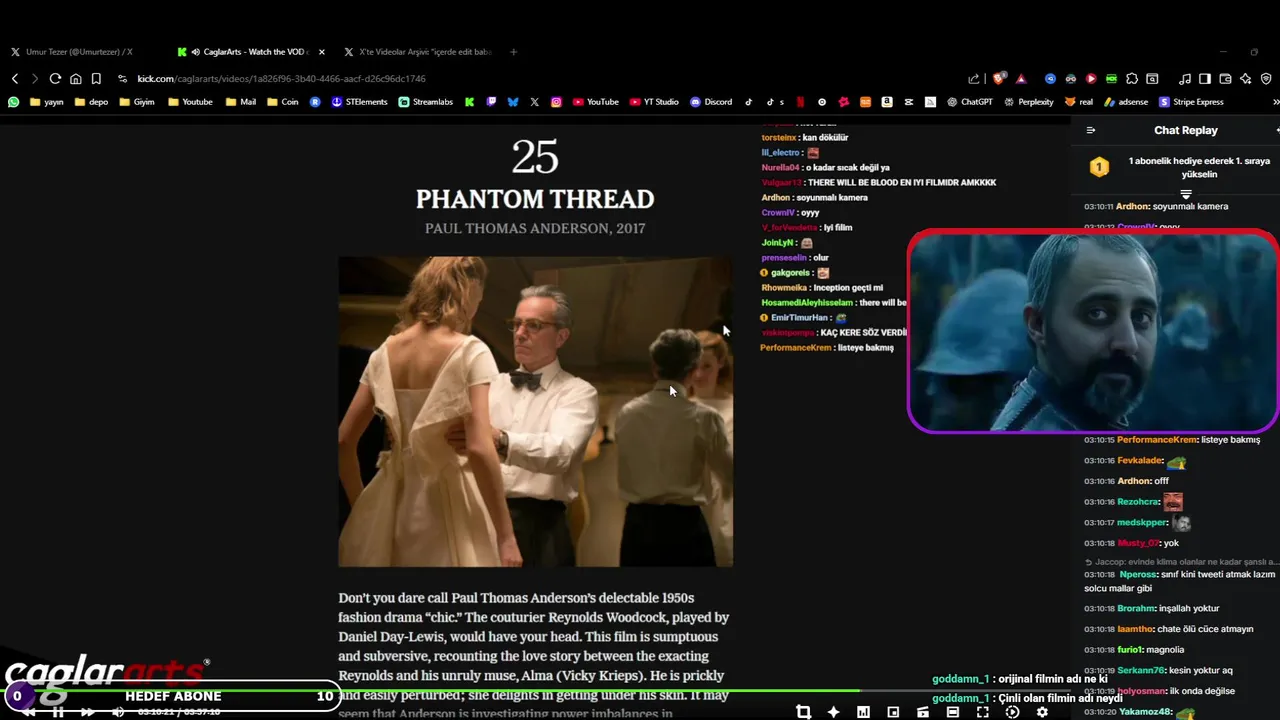Open a new tab with the plus button
Screen dimensions: 1280x720
(513, 52)
